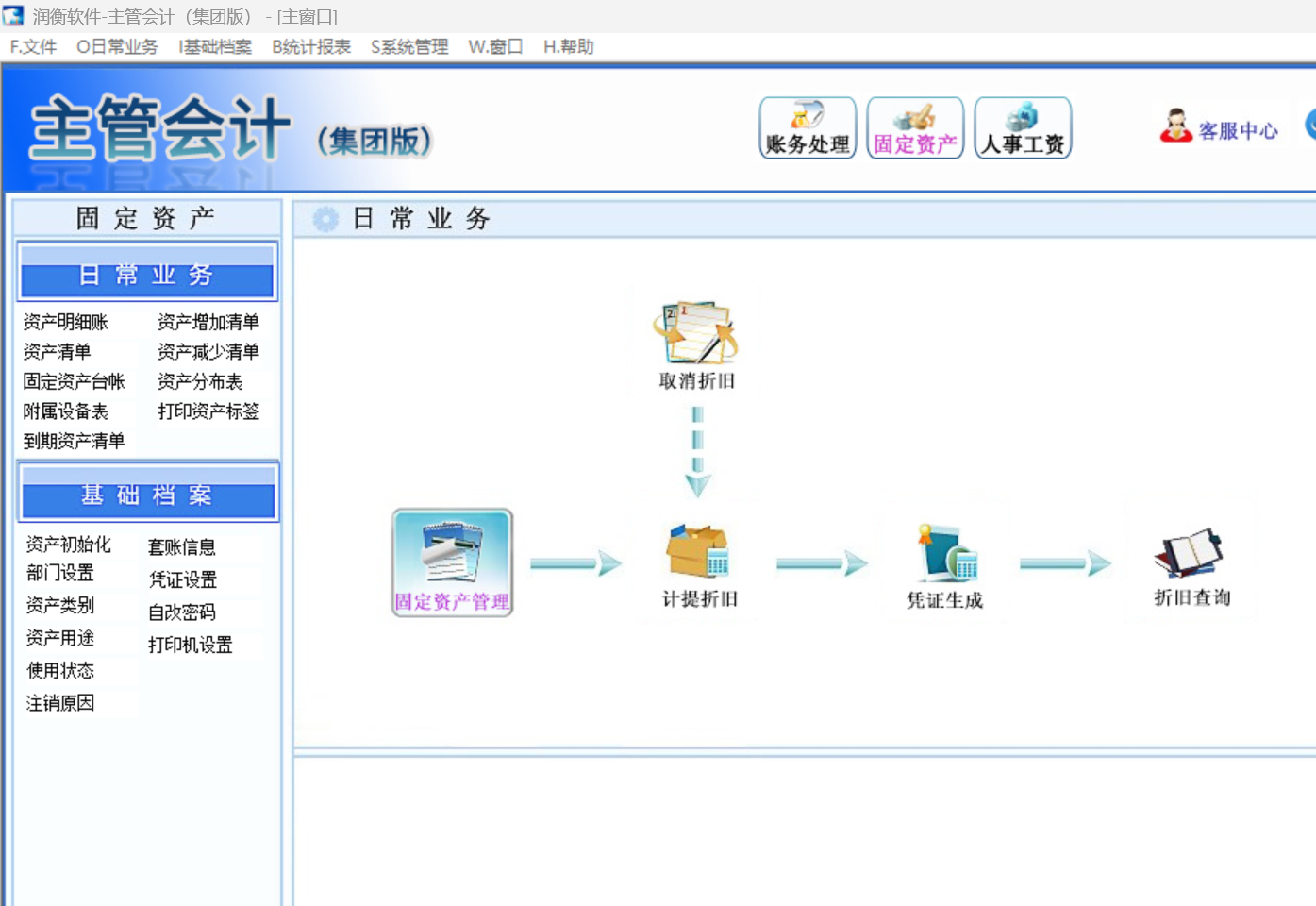This screenshot has height=906, width=1316.
Task: Open the B统计报表 menu
Action: click(x=311, y=47)
